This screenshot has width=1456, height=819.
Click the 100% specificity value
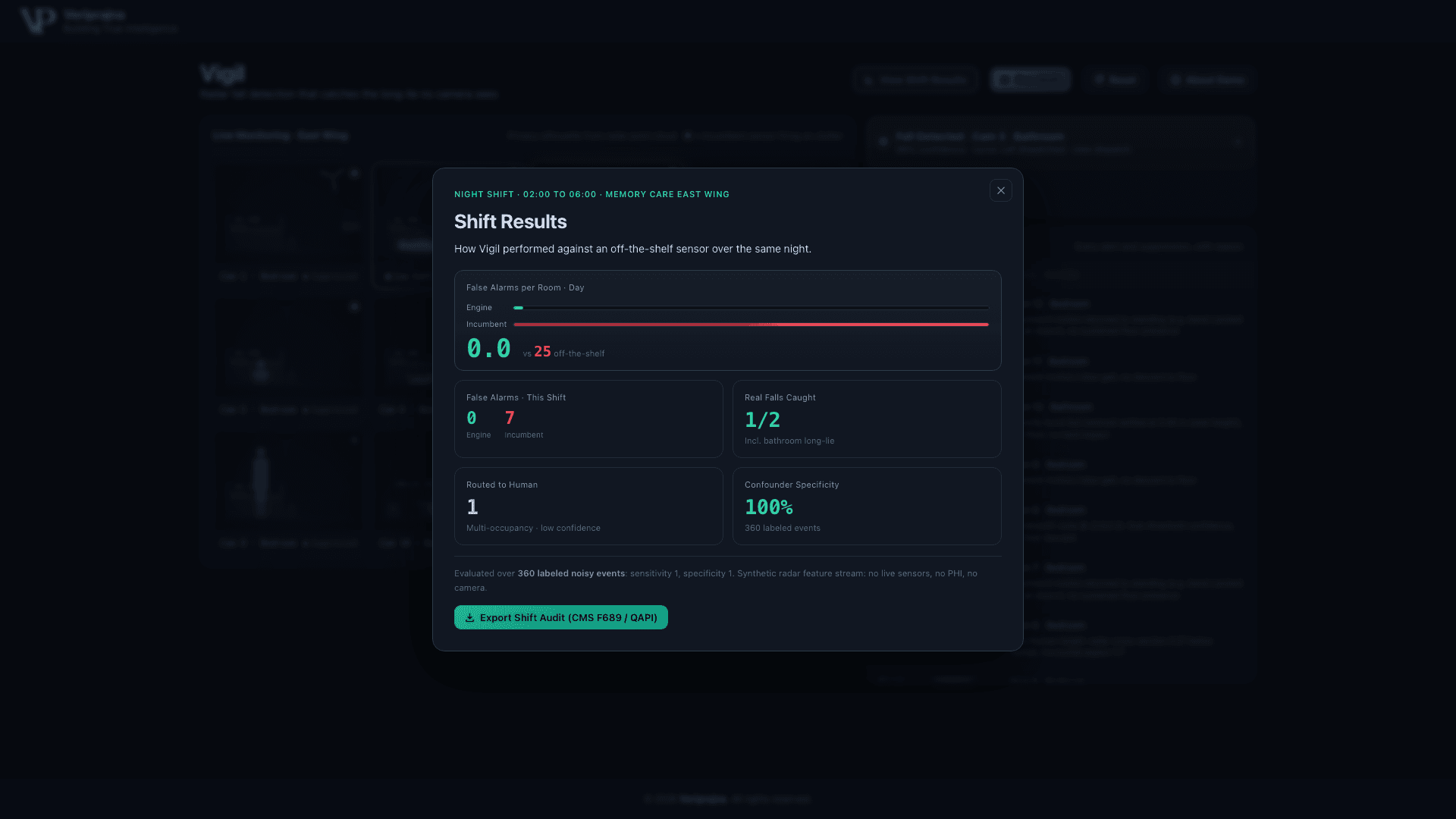[x=769, y=507]
